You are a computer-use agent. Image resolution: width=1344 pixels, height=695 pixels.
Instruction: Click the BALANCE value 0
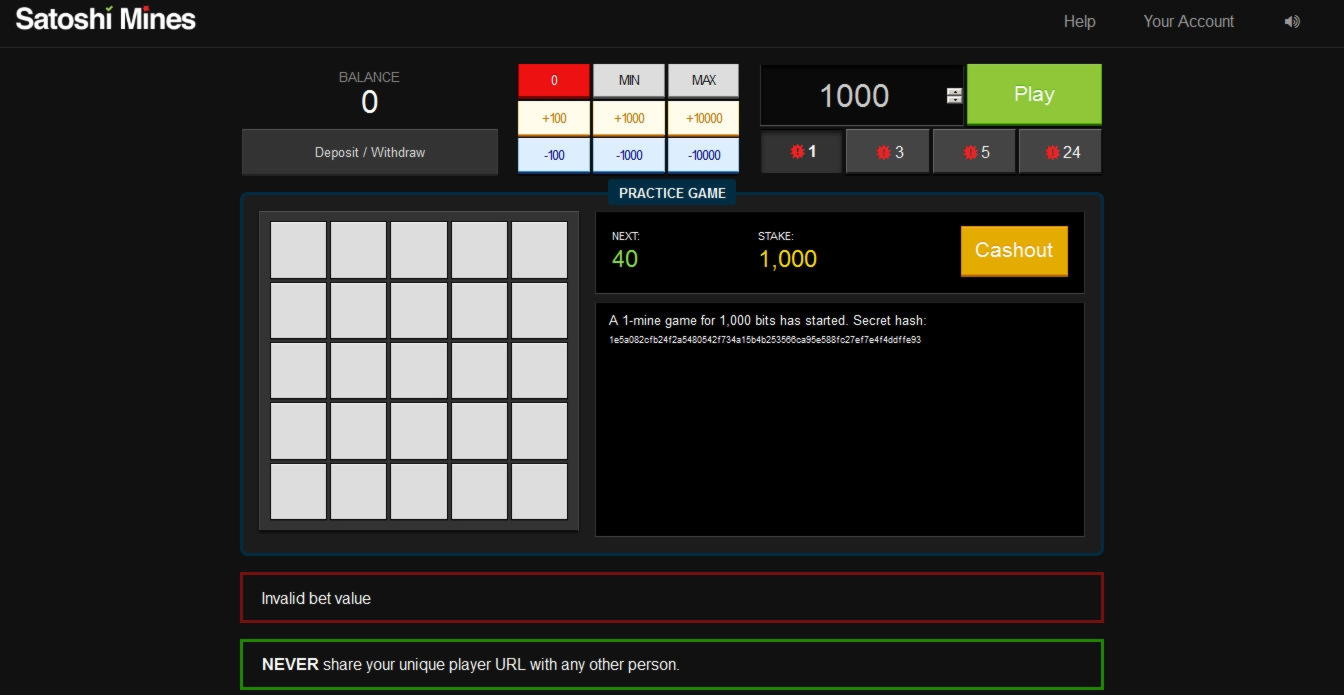(x=370, y=102)
